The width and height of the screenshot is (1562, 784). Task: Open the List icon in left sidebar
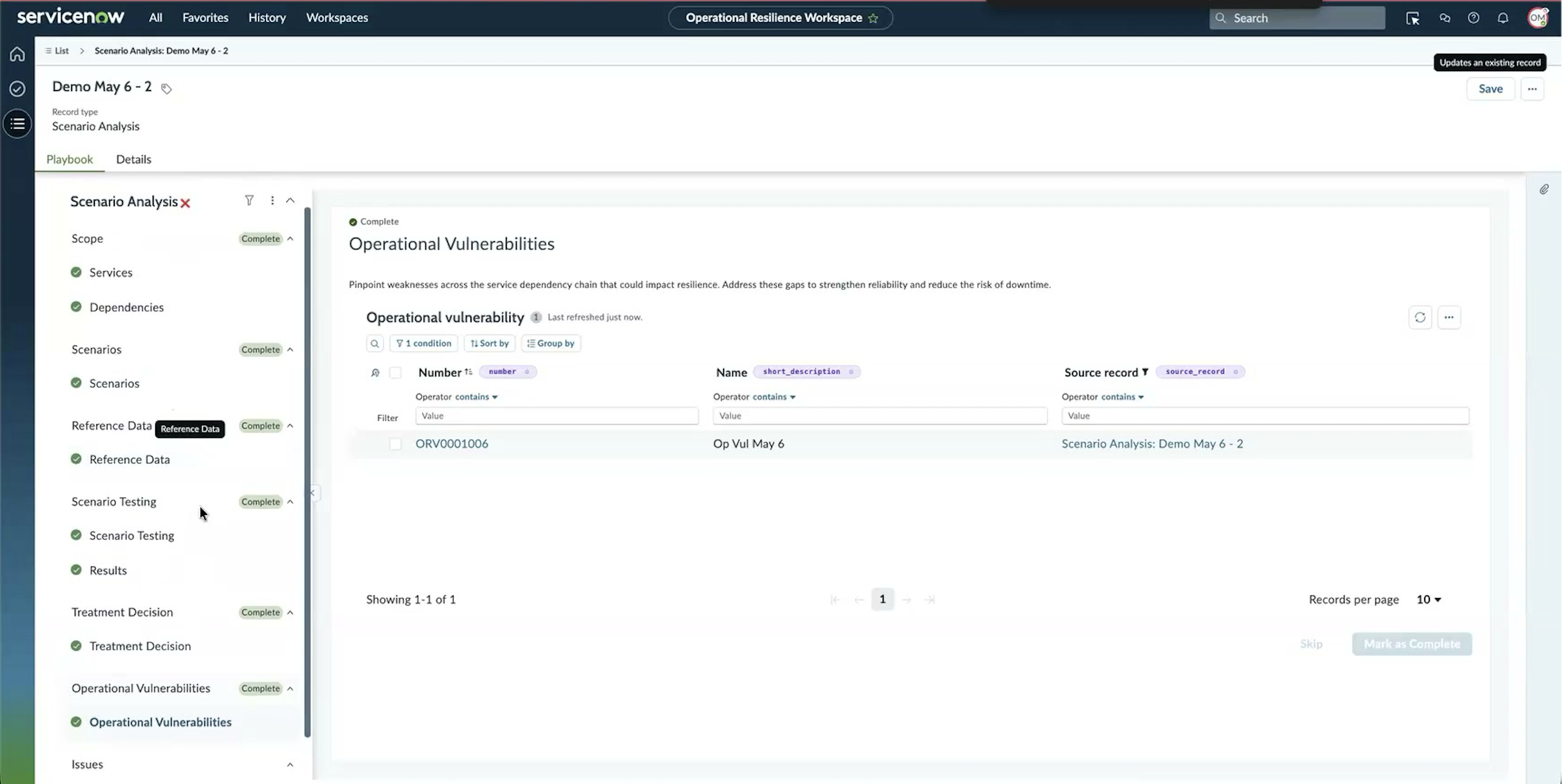pyautogui.click(x=17, y=123)
